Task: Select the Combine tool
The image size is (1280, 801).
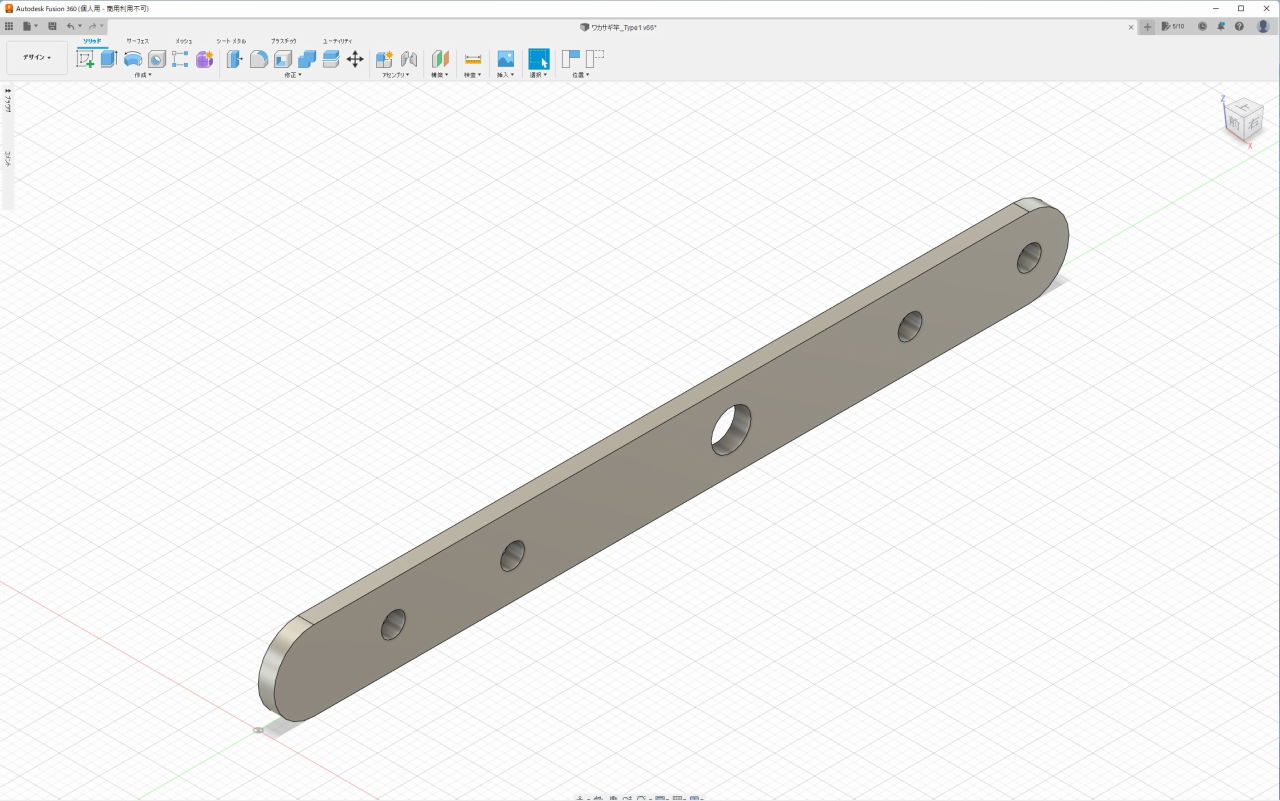Action: [x=307, y=59]
